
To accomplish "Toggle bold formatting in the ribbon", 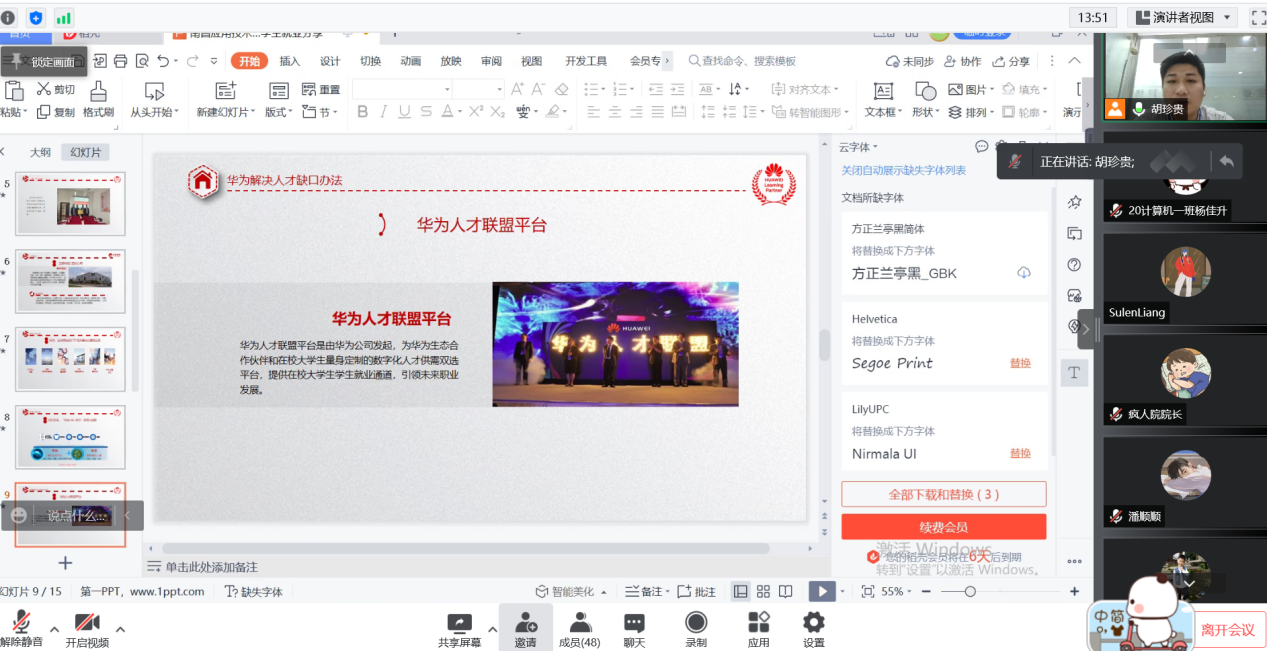I will pos(362,112).
